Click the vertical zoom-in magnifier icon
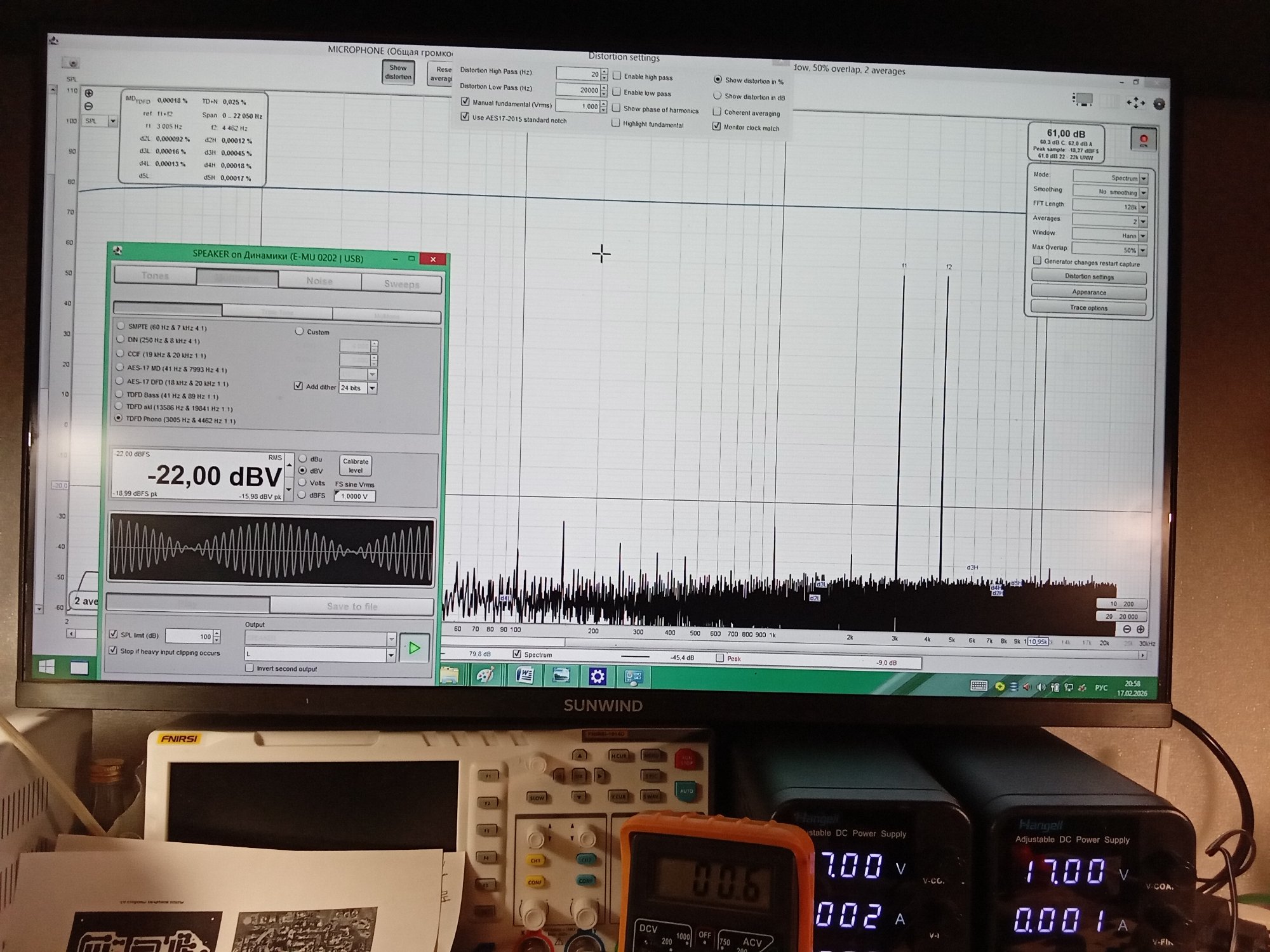1270x952 pixels. click(89, 93)
